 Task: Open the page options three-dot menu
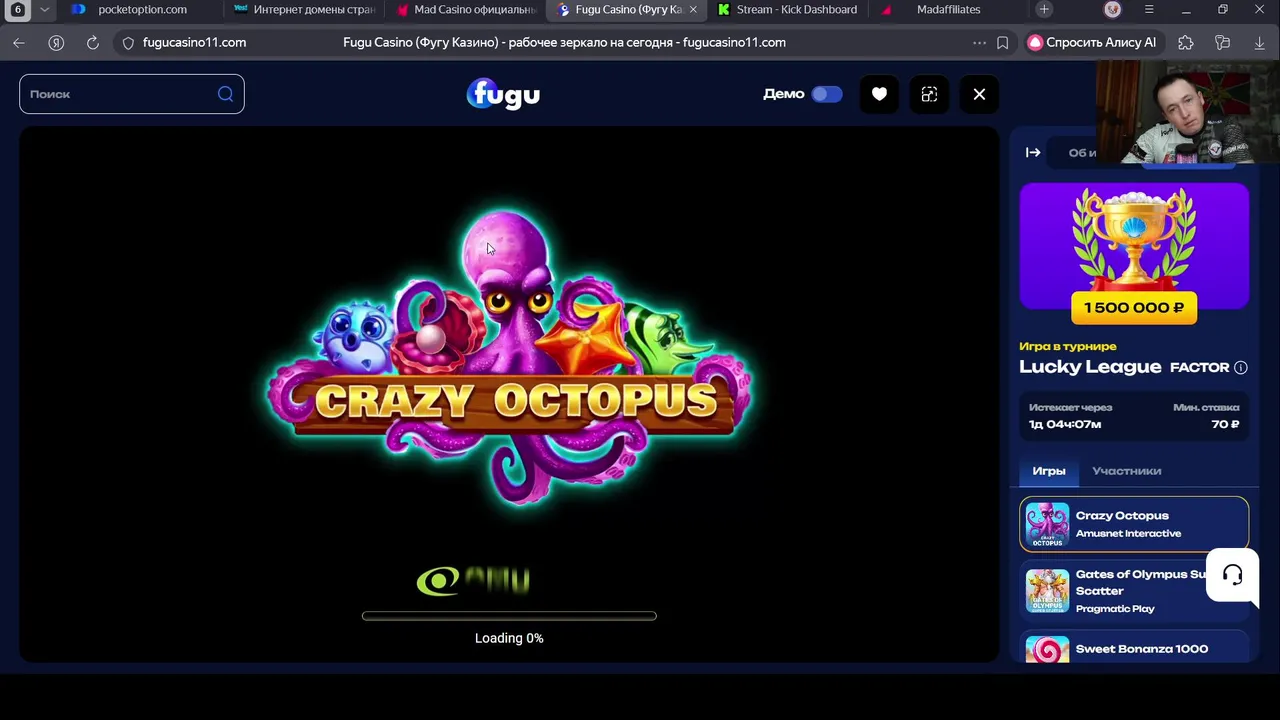979,43
